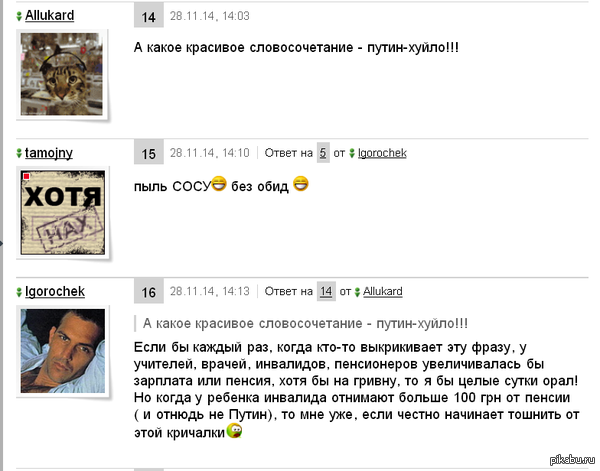
Task: Jump to referenced comment 14 link
Action: (x=326, y=292)
